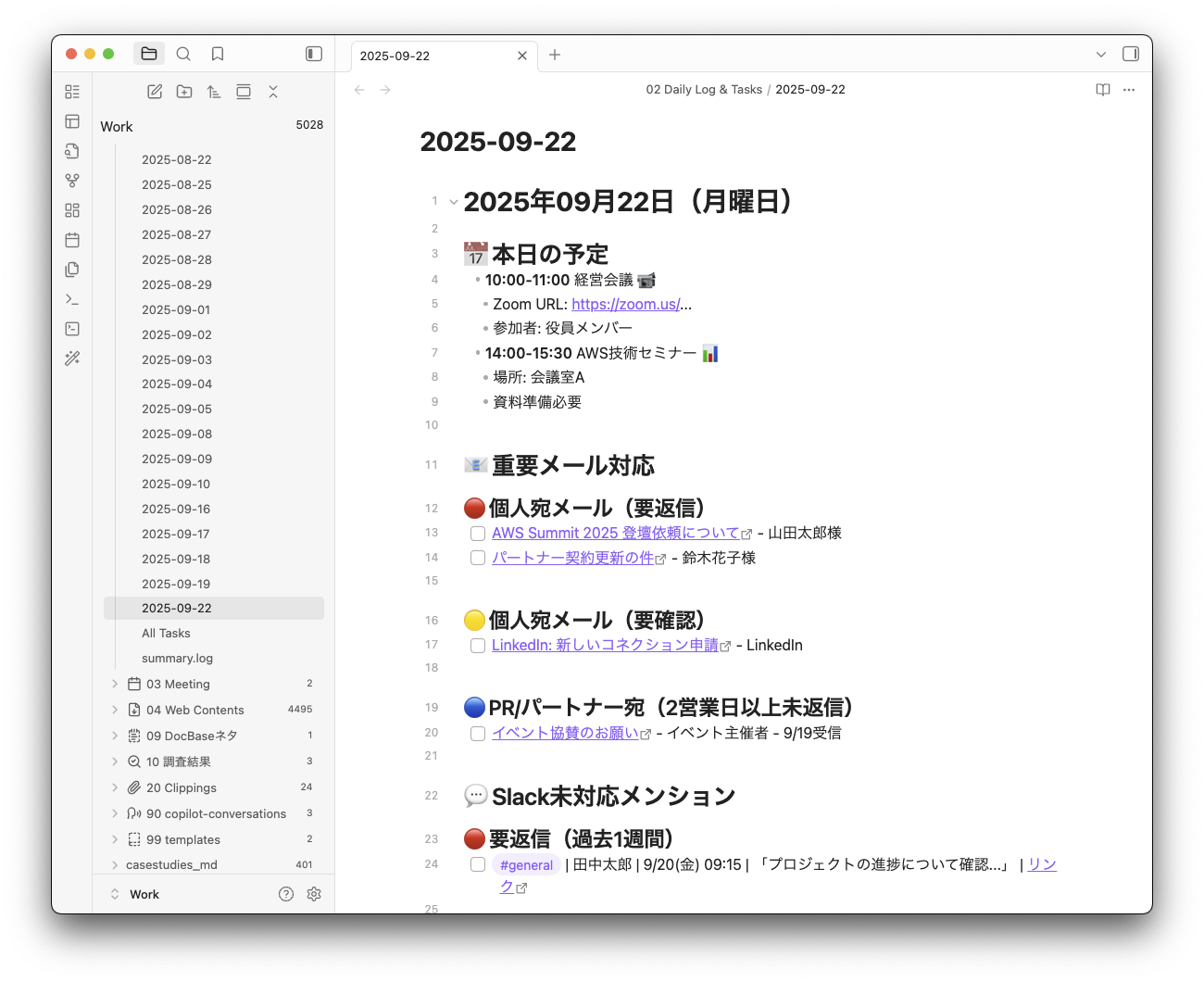
Task: Open the note more options menu
Action: [1129, 90]
